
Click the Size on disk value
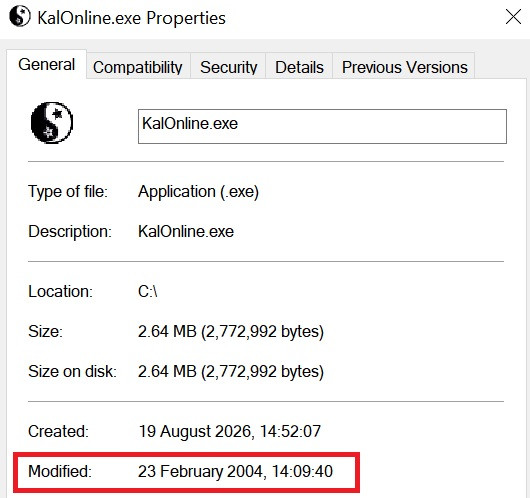231,371
